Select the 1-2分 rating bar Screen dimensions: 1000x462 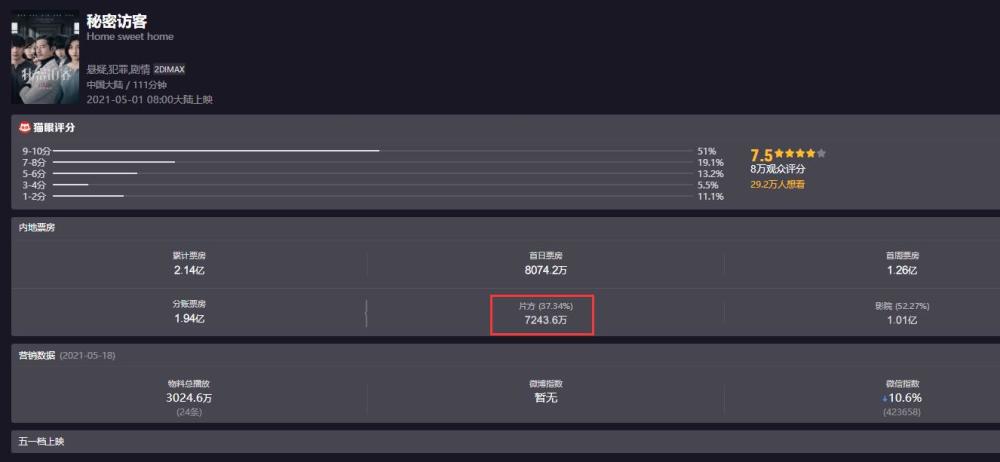[88, 196]
